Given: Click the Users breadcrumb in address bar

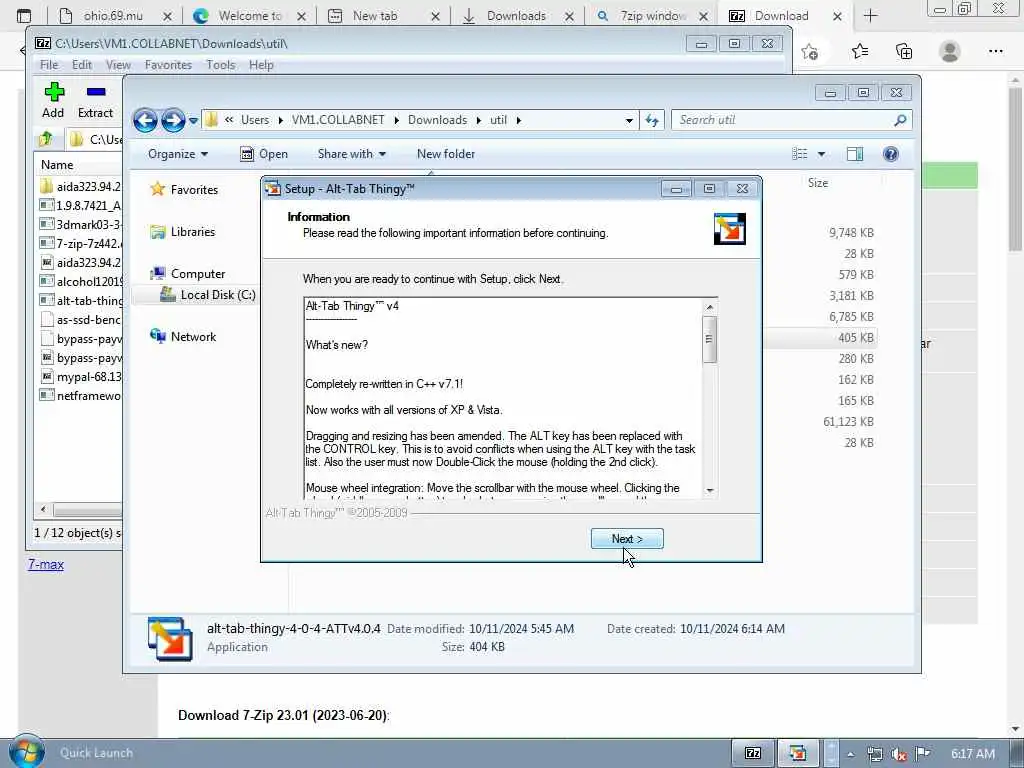Looking at the screenshot, I should pos(255,120).
